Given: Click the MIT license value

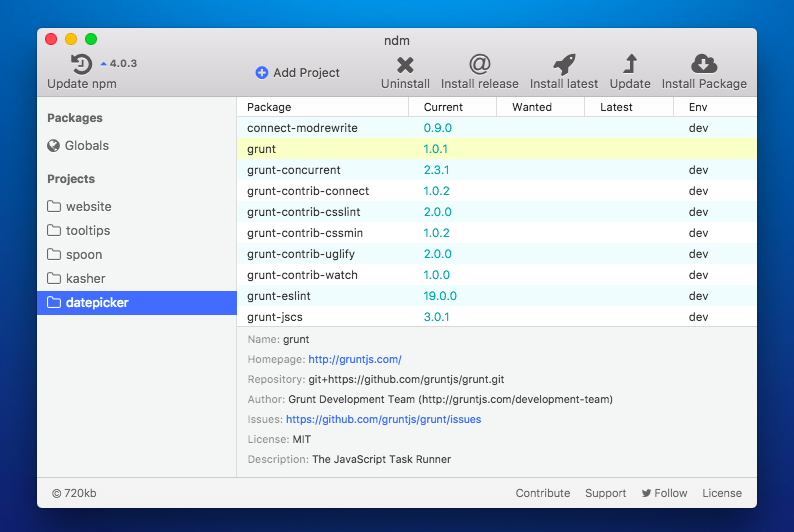Looking at the screenshot, I should tap(302, 439).
